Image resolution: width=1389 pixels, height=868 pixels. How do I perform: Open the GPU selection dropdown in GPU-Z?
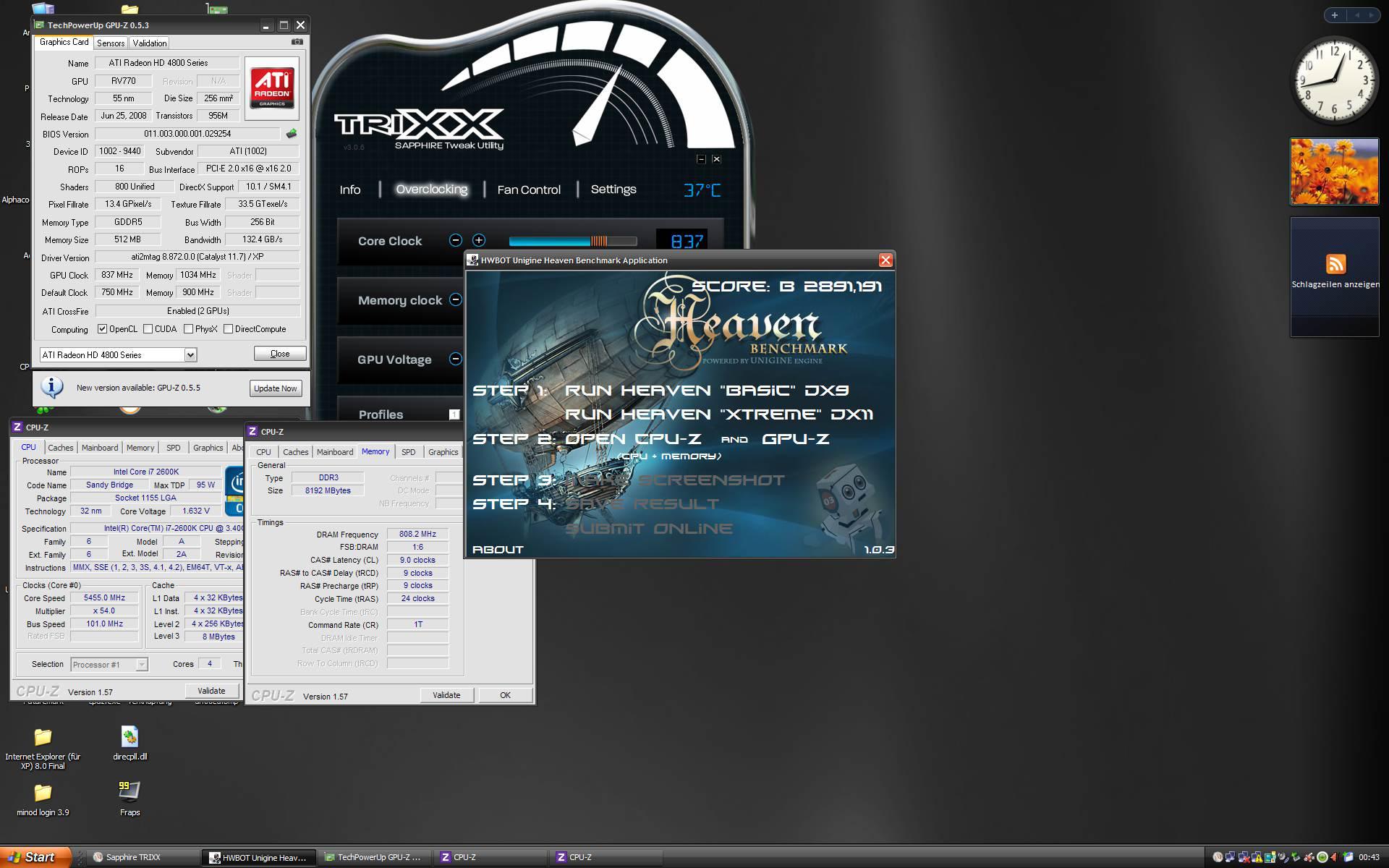point(190,355)
